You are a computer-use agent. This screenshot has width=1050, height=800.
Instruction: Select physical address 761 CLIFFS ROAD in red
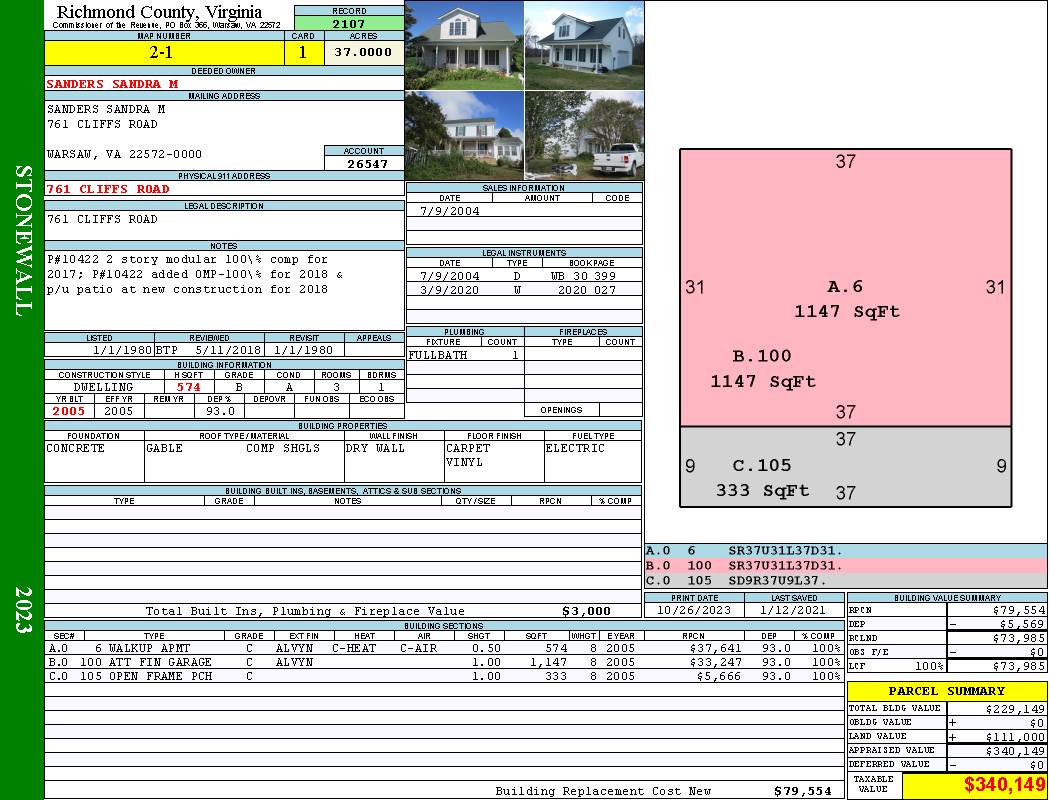click(x=107, y=189)
